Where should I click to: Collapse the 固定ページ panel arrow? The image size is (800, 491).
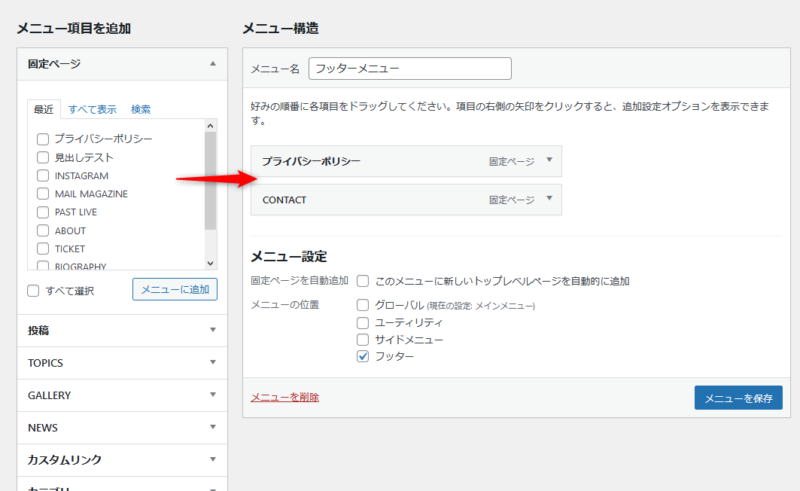click(x=212, y=64)
